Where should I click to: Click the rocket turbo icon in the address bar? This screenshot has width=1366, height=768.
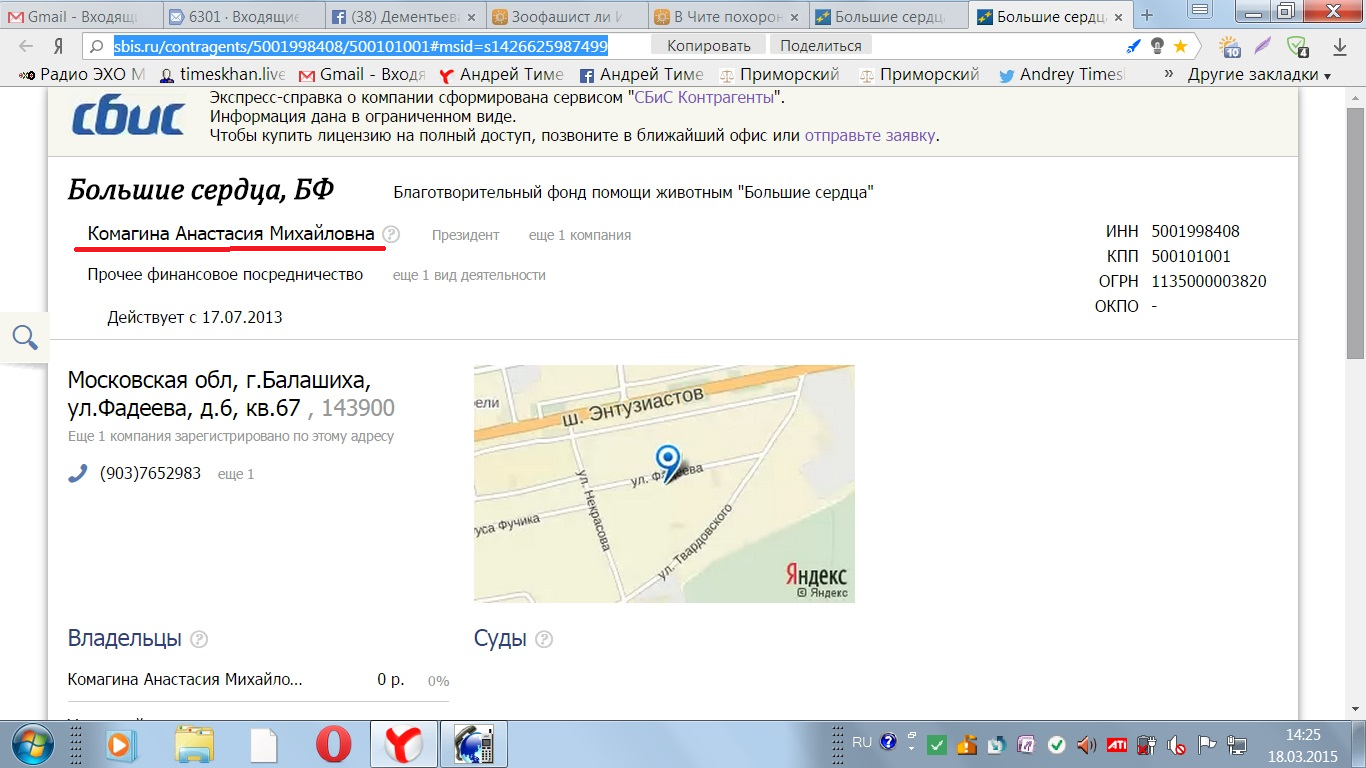pos(1133,46)
